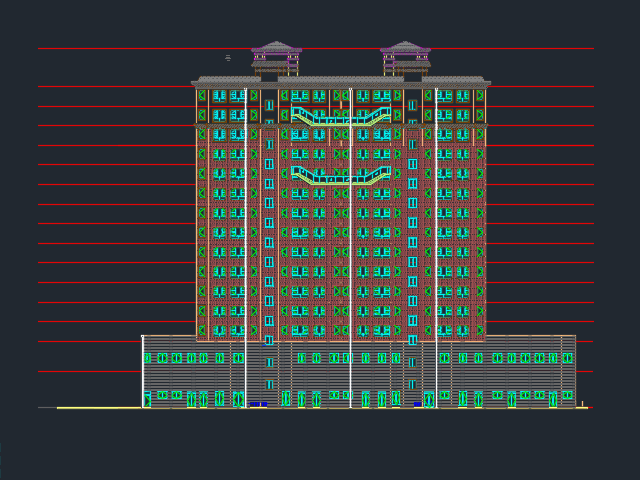Select the right rooftop pavilion tower
The height and width of the screenshot is (480, 640).
(406, 58)
